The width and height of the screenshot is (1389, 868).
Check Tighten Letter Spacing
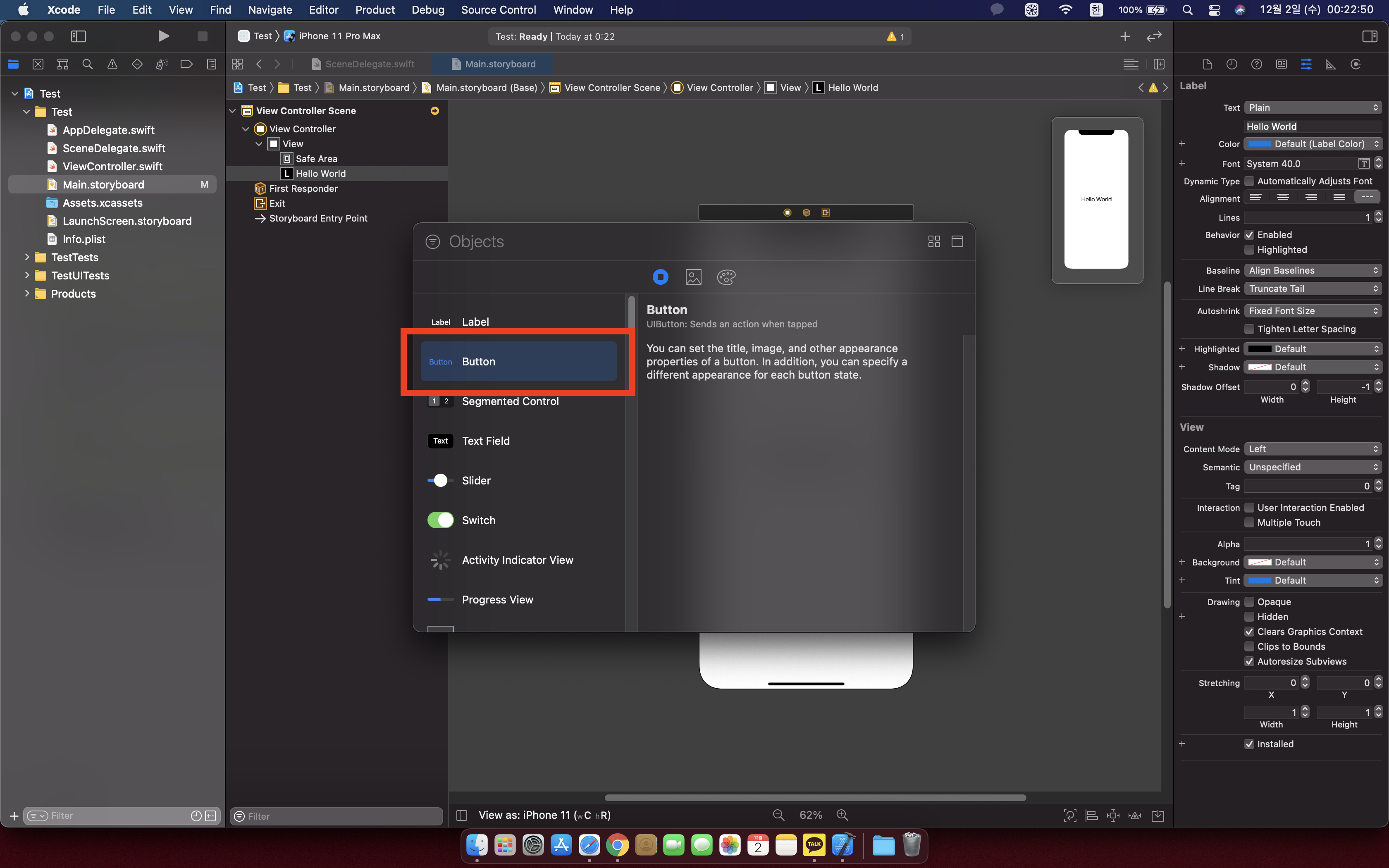click(x=1249, y=329)
